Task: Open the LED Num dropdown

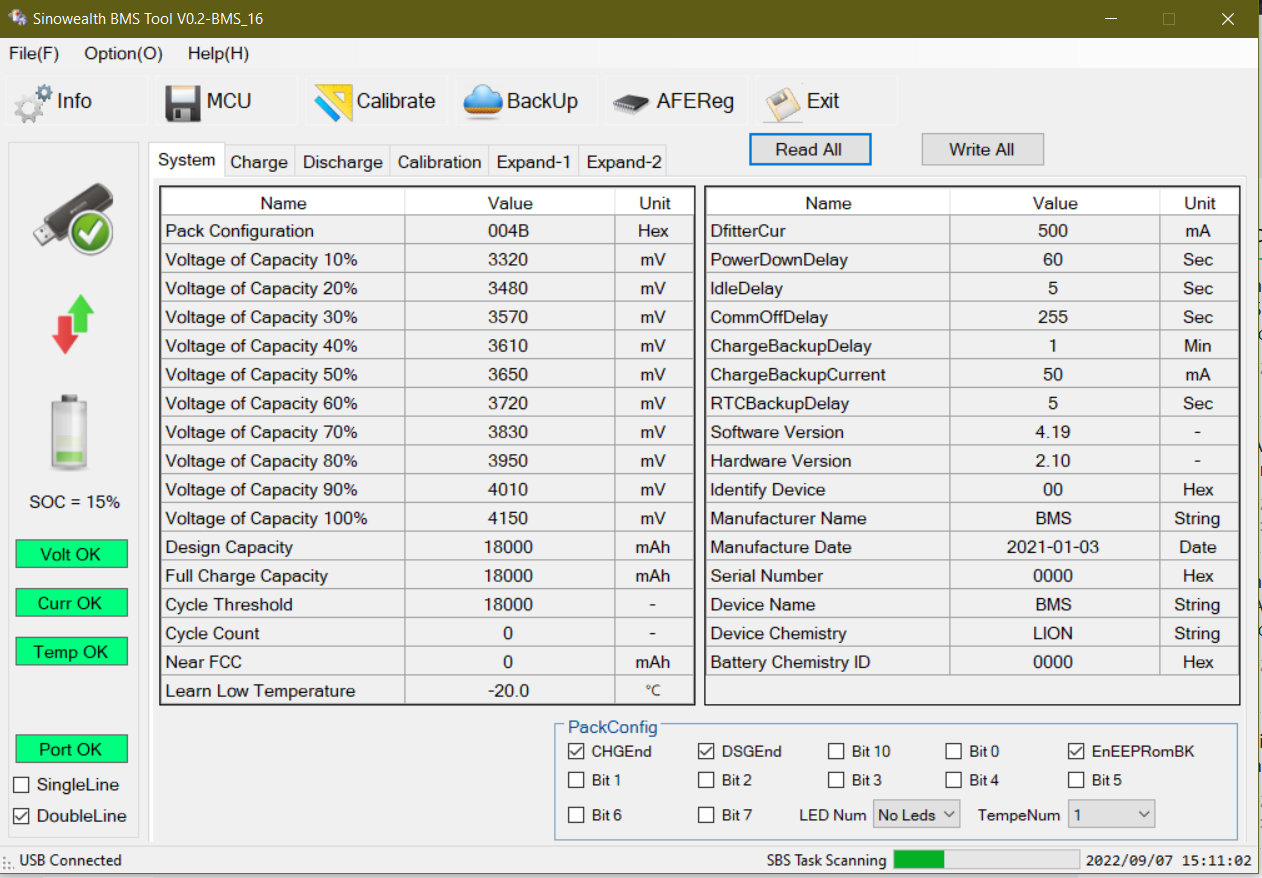Action: point(916,815)
